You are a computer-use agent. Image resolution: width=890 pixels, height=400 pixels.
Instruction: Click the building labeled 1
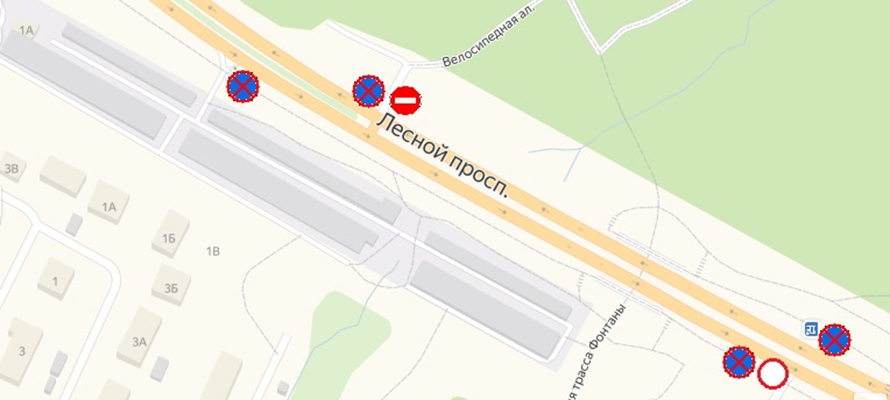tap(56, 279)
